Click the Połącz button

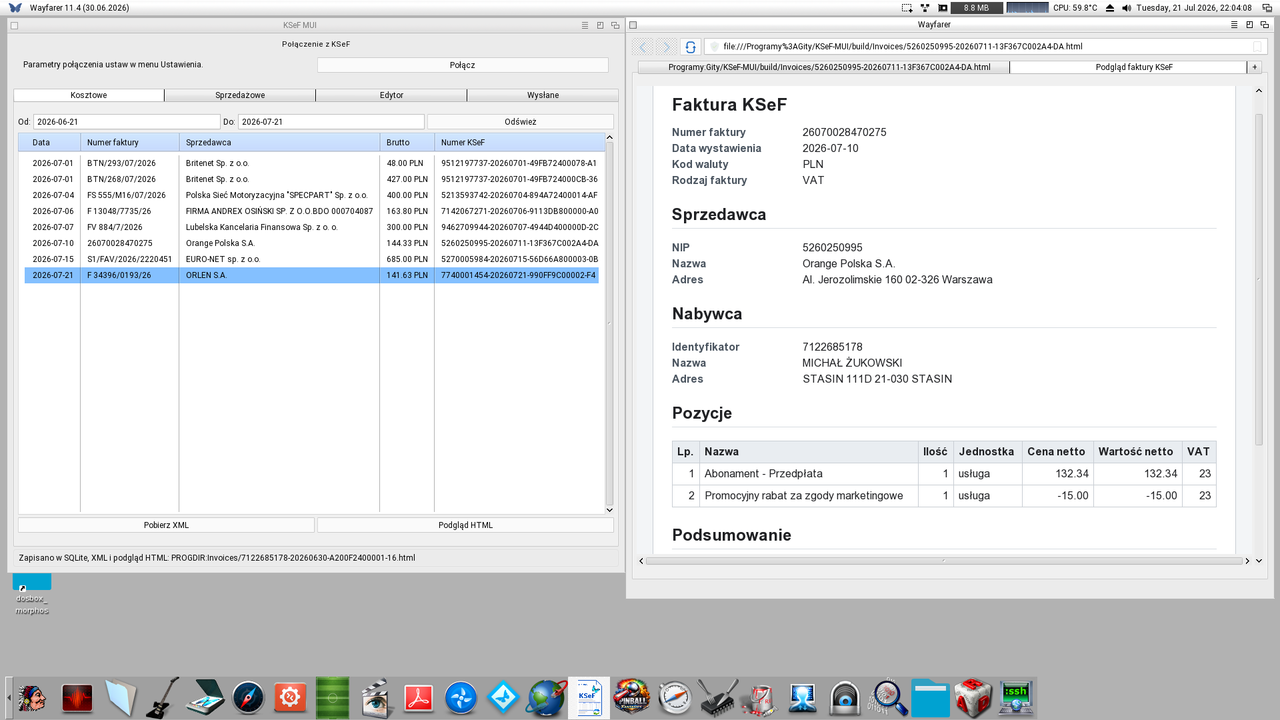click(x=462, y=65)
